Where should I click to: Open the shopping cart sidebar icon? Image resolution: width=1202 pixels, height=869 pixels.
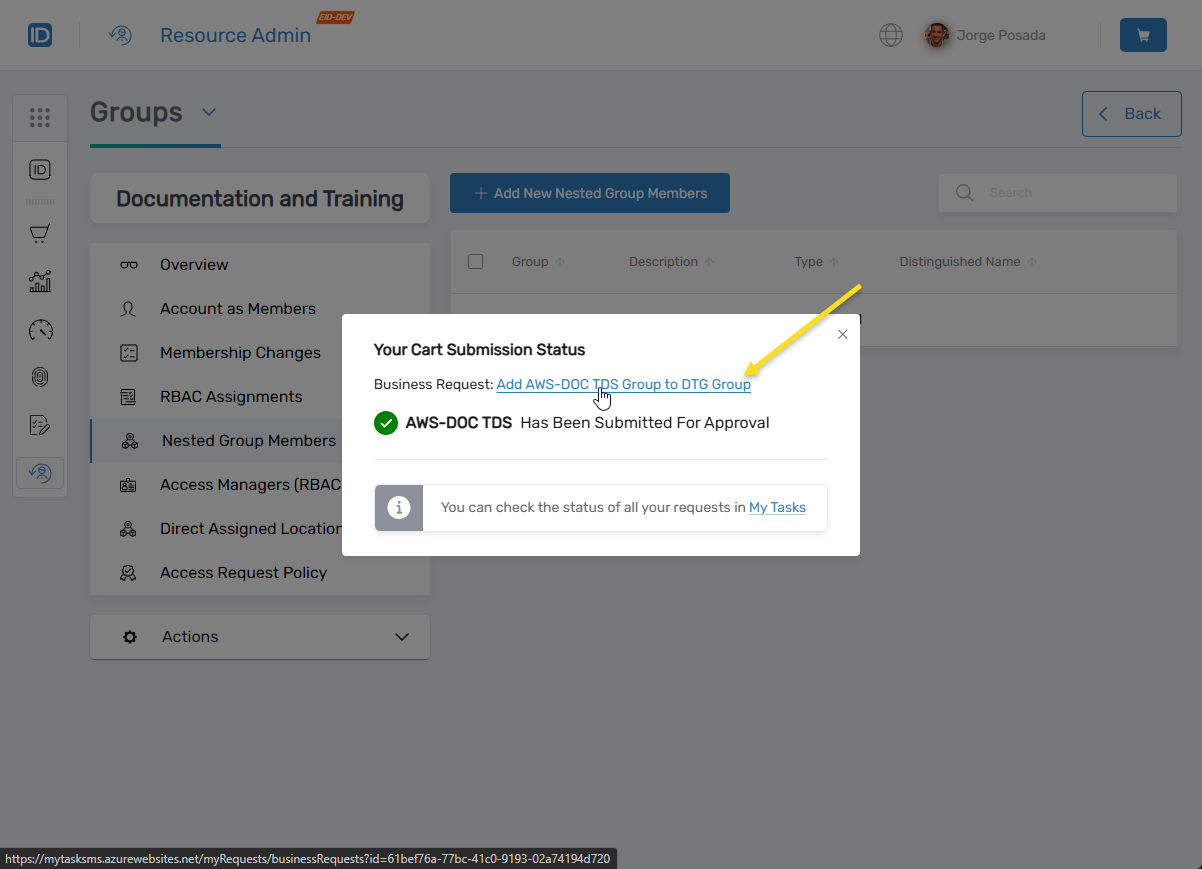[x=40, y=232]
